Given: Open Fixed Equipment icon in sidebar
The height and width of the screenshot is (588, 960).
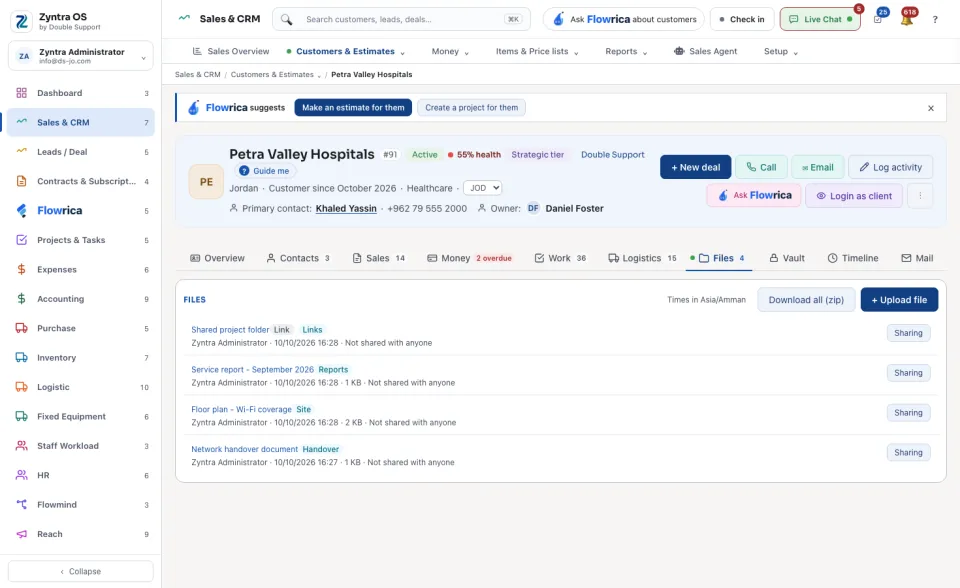Looking at the screenshot, I should pyautogui.click(x=21, y=416).
